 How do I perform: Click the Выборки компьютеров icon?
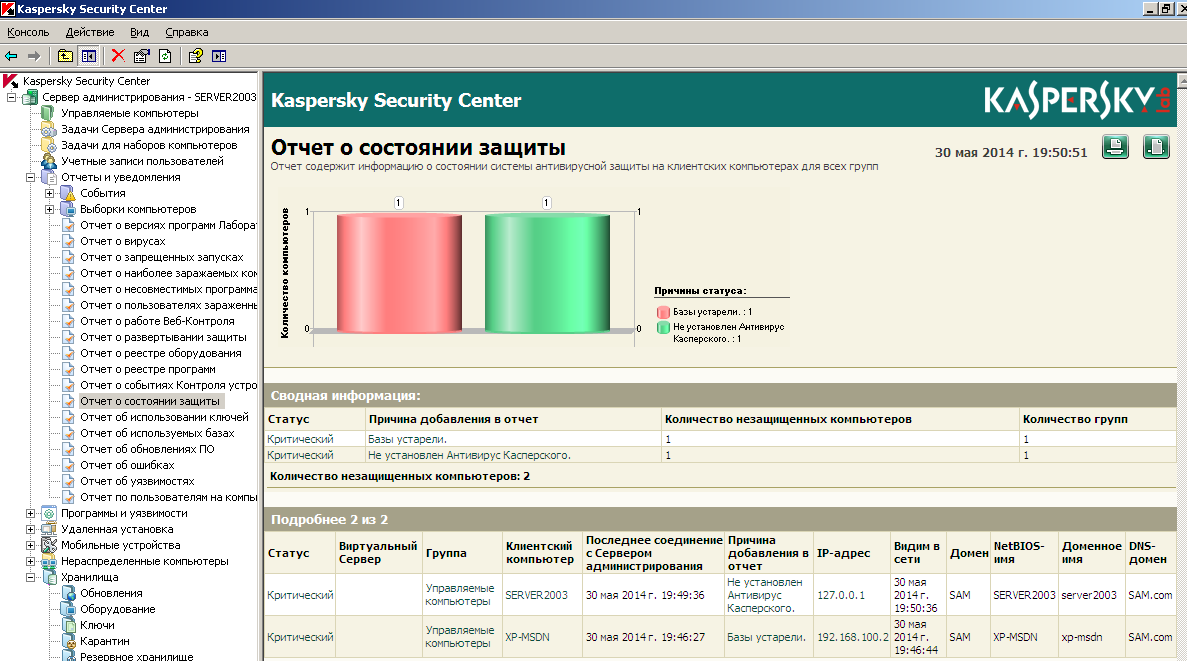click(68, 209)
